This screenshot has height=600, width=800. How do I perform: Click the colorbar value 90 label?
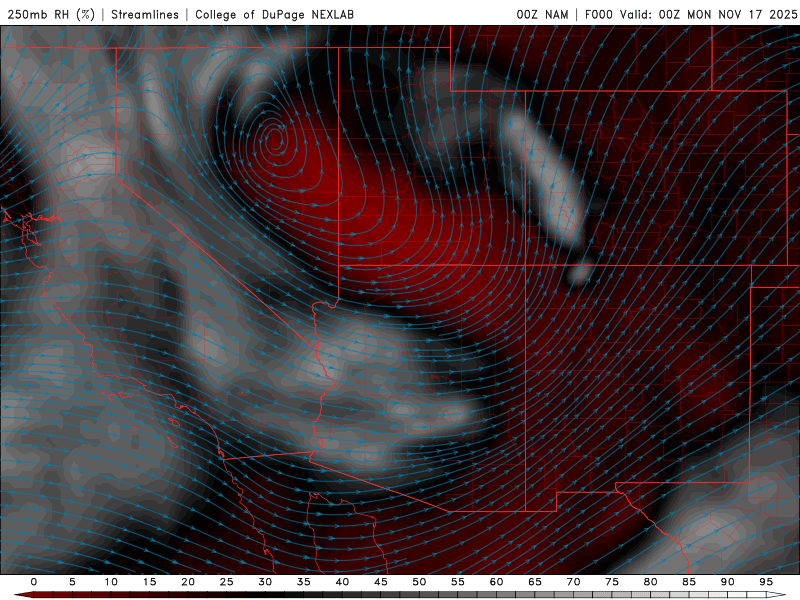tap(727, 582)
